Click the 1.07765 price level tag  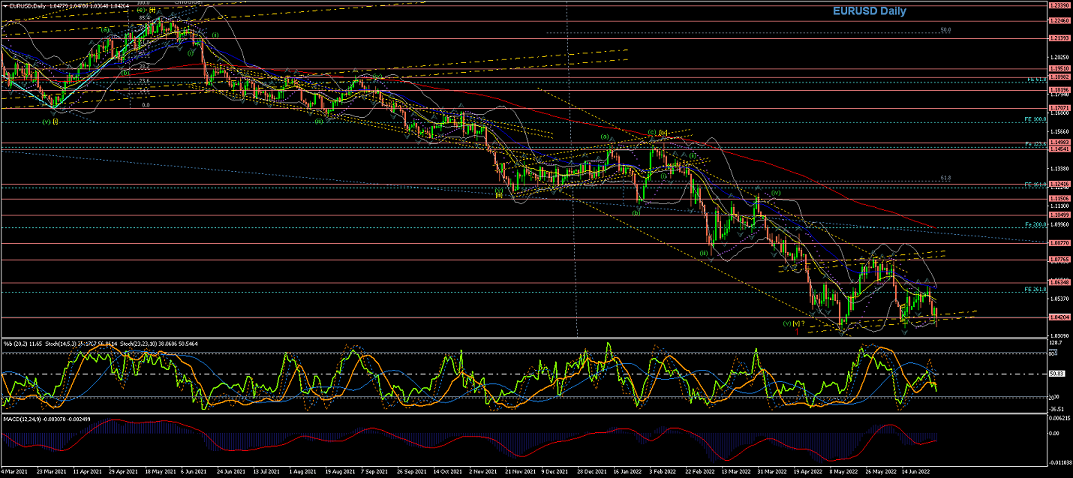tap(1059, 260)
